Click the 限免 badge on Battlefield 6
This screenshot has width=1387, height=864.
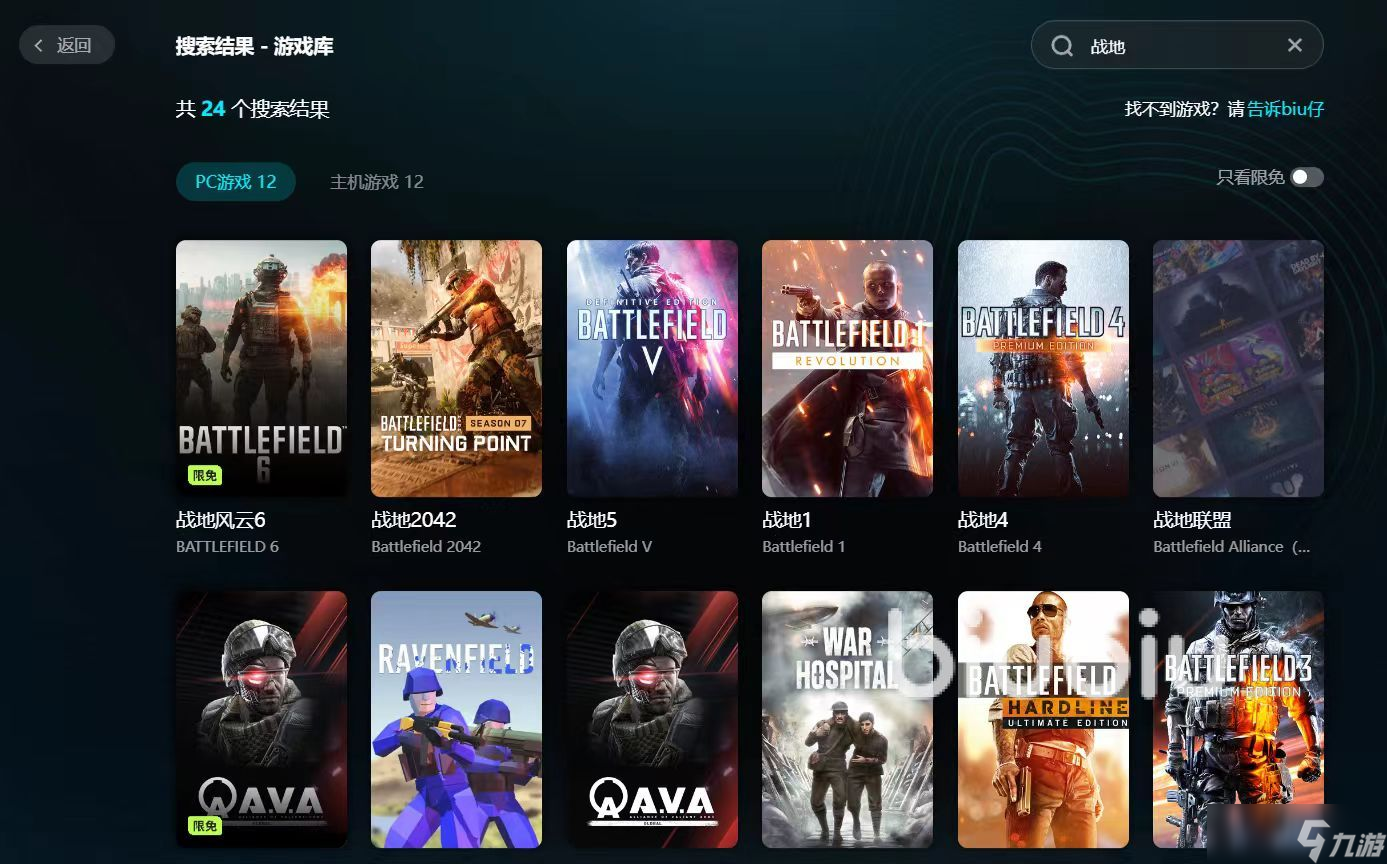tap(205, 475)
